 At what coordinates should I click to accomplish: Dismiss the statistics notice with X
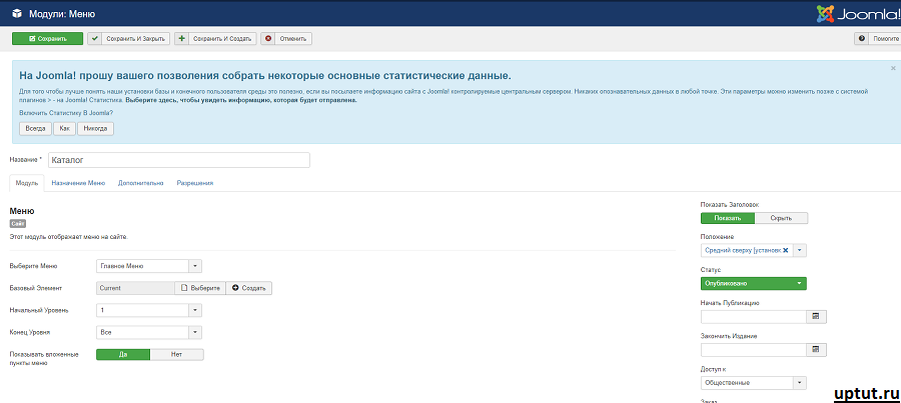(x=893, y=68)
